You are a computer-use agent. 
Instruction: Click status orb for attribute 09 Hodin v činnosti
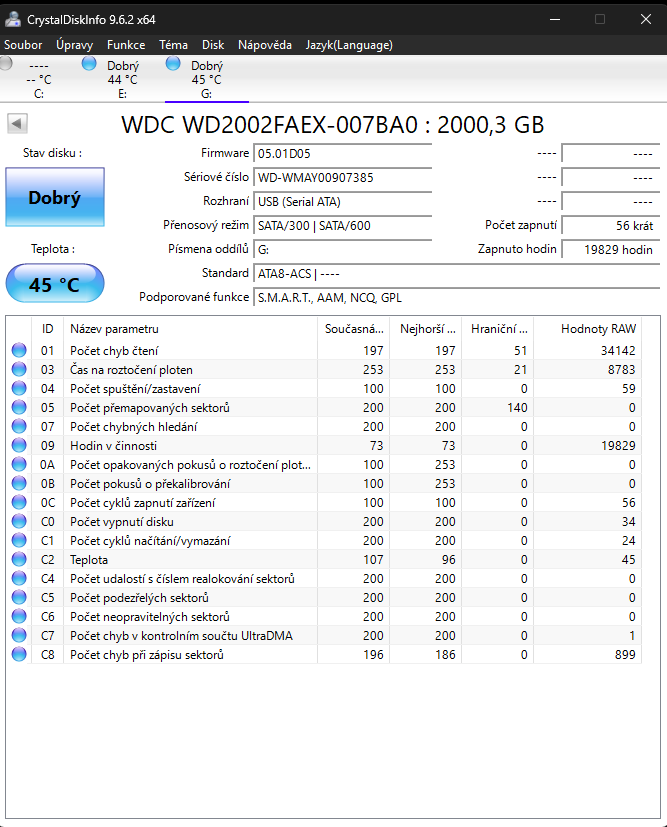[19, 445]
